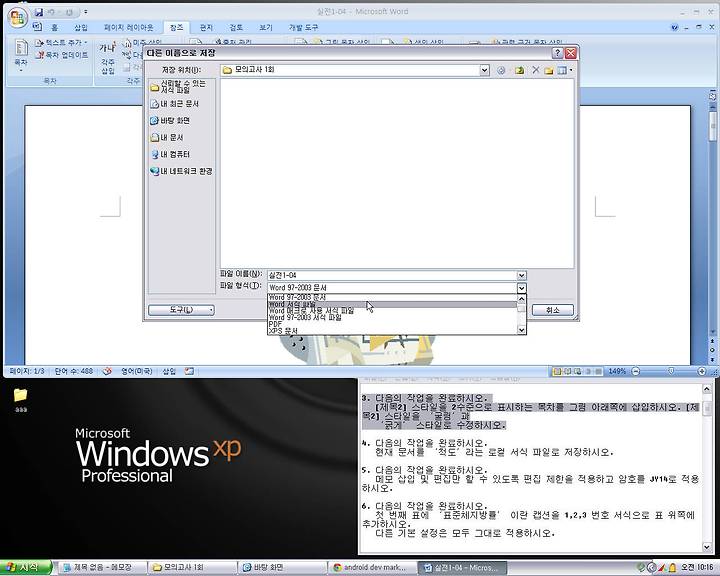Switch to '바탕 화면' taskbar button

(x=283, y=568)
